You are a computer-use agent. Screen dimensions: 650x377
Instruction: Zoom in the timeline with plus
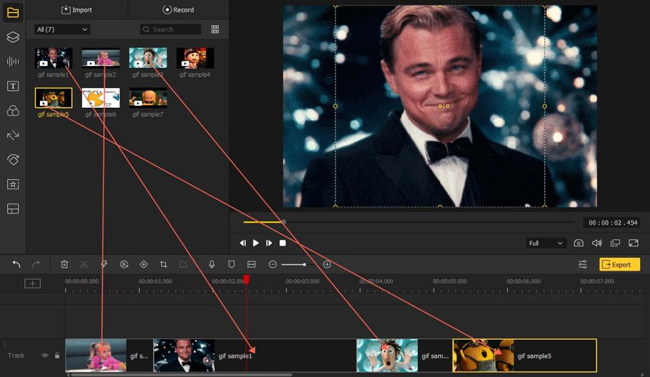tap(327, 264)
